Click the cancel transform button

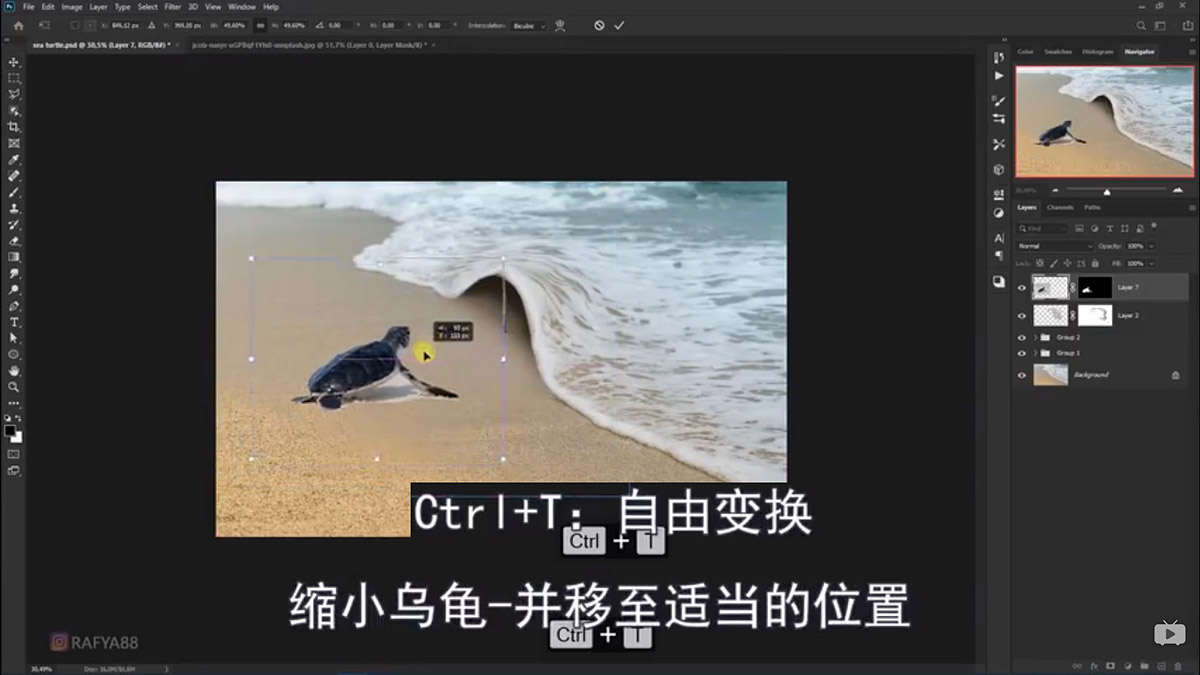(599, 27)
